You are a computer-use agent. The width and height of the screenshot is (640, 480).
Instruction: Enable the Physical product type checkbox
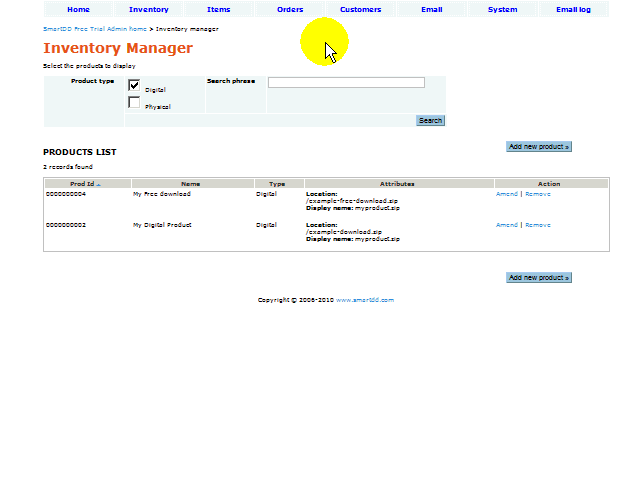pos(134,103)
